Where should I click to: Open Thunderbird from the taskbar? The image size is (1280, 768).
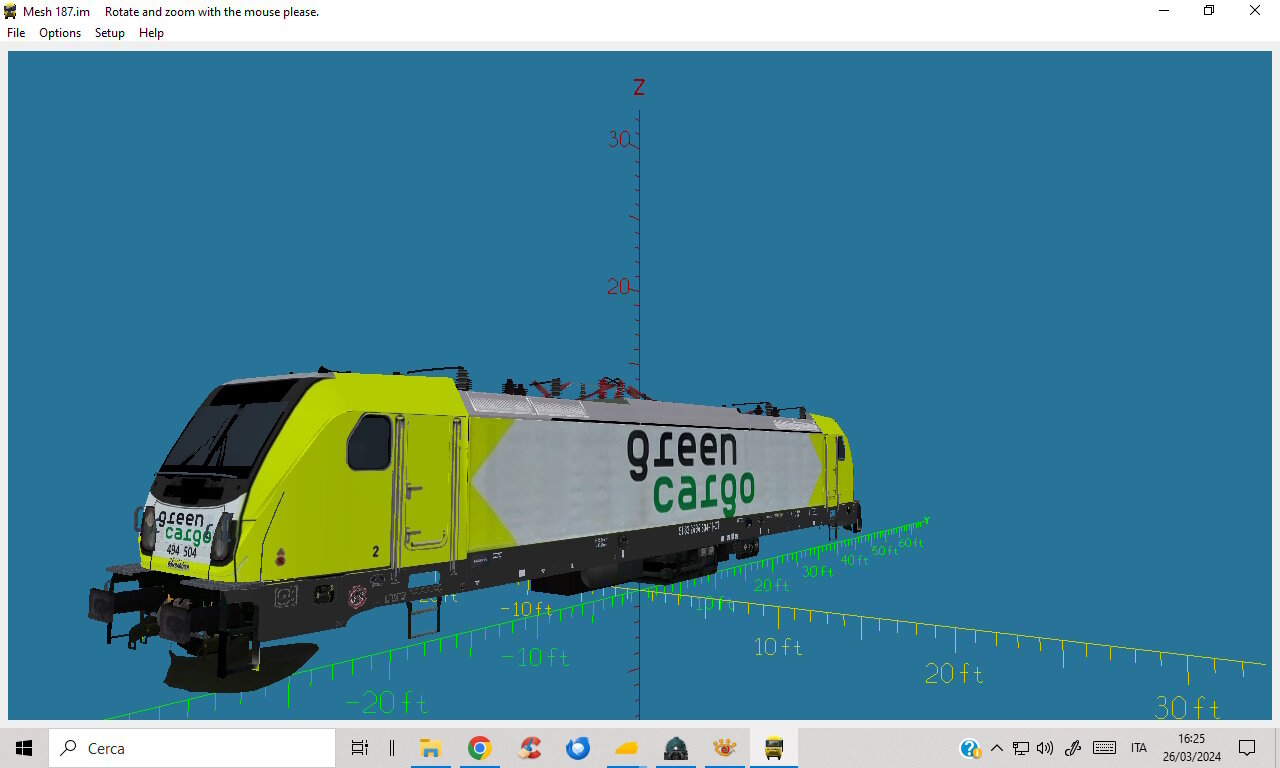(x=578, y=748)
